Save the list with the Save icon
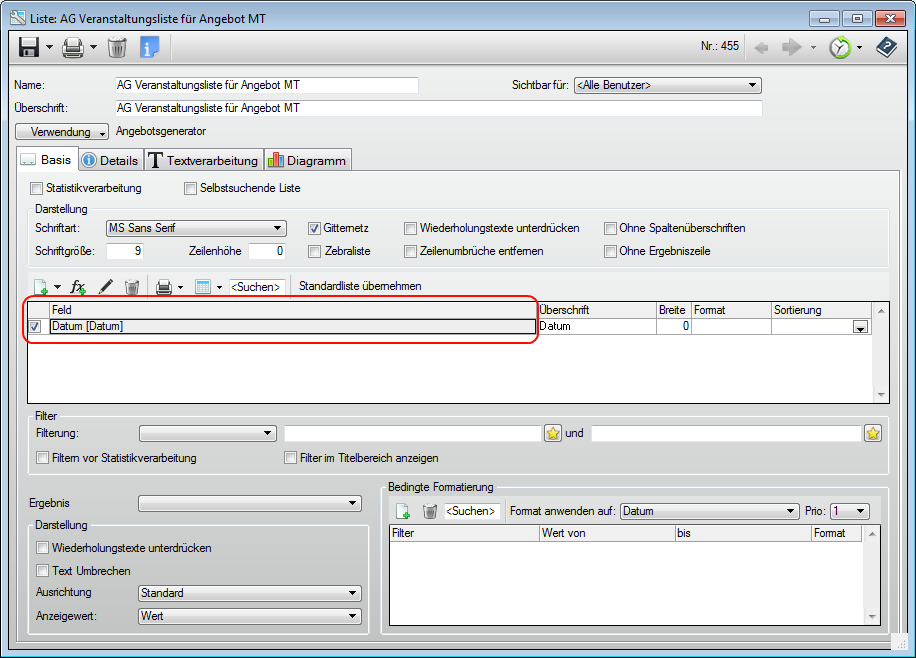The width and height of the screenshot is (916, 658). (28, 47)
